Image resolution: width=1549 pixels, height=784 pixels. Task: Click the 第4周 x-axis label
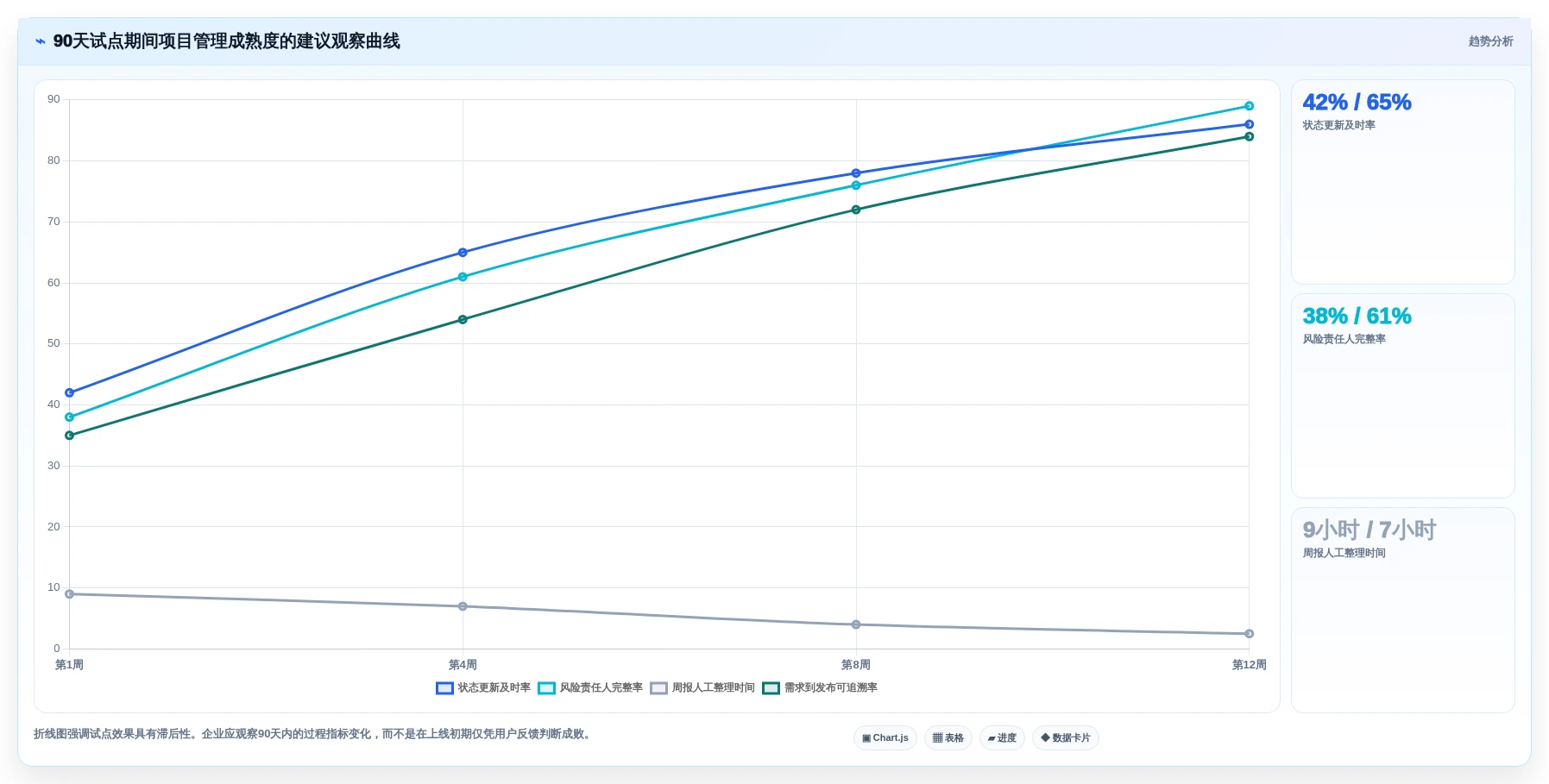(x=463, y=665)
